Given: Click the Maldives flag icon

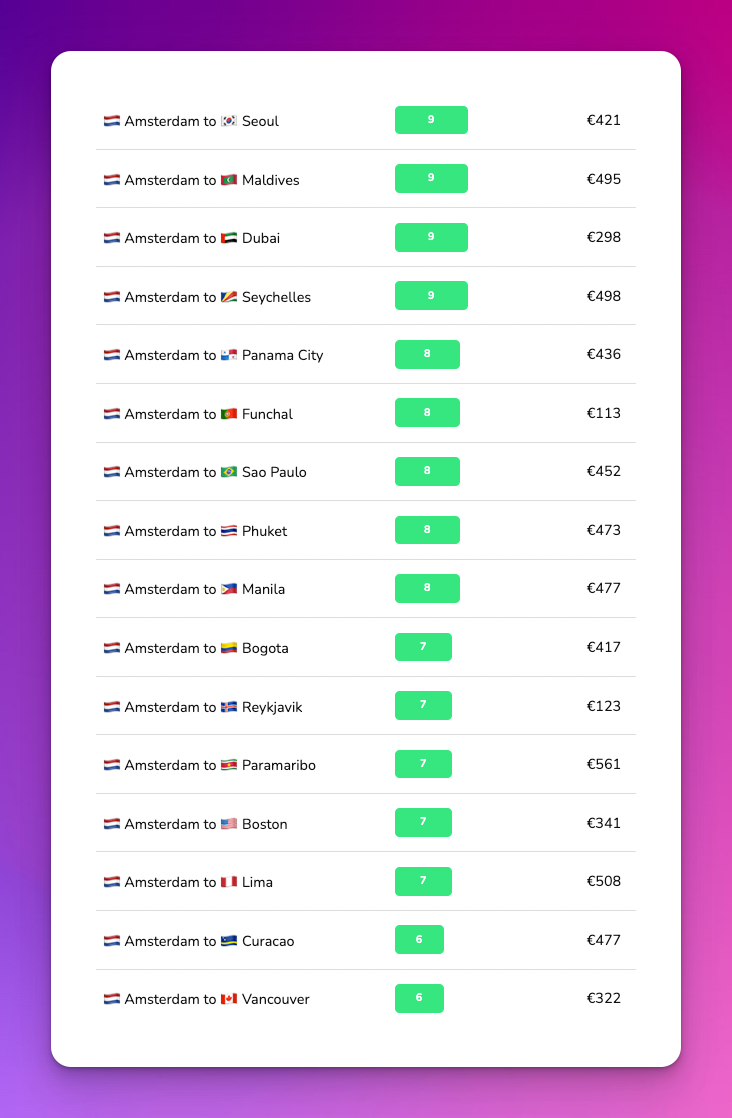Looking at the screenshot, I should 229,180.
